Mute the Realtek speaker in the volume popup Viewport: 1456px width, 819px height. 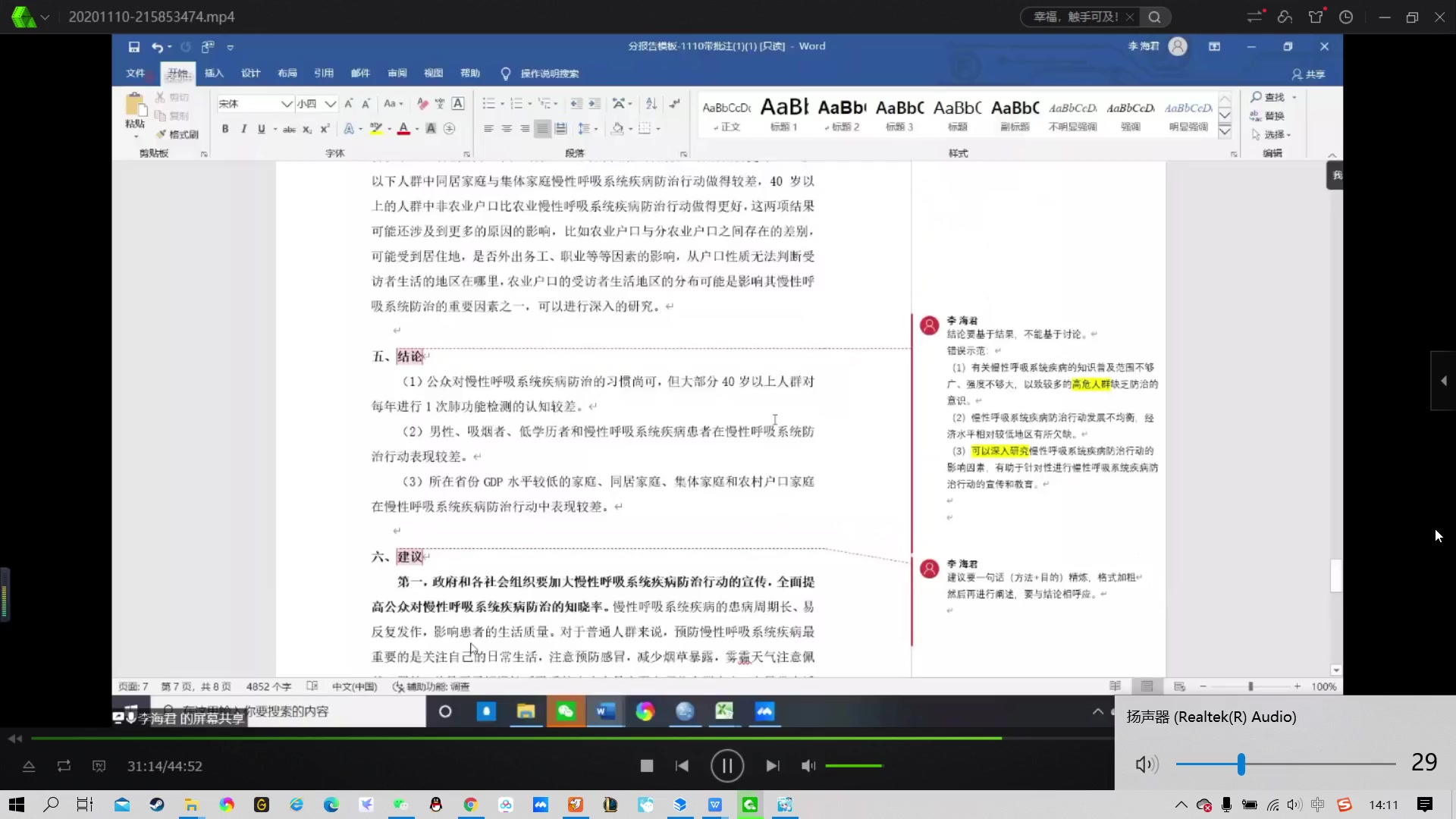coord(1146,764)
